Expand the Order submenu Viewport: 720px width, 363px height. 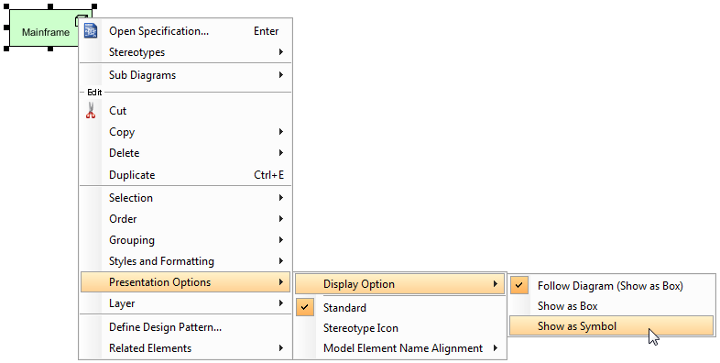click(x=186, y=219)
